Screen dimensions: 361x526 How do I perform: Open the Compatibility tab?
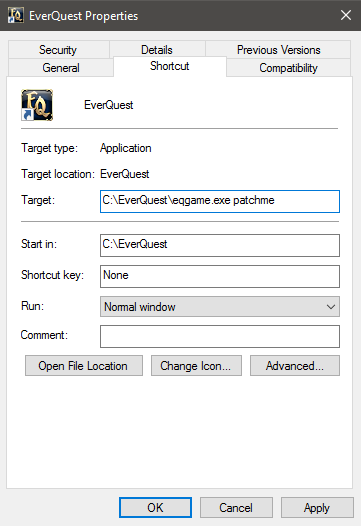pyautogui.click(x=289, y=68)
